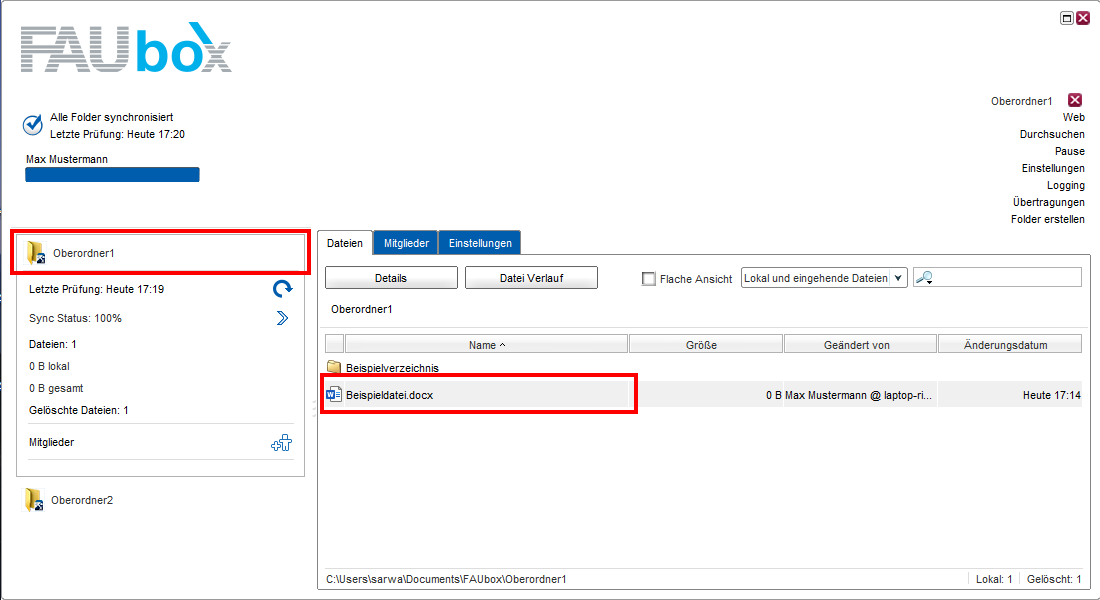Click the Details button

391,278
